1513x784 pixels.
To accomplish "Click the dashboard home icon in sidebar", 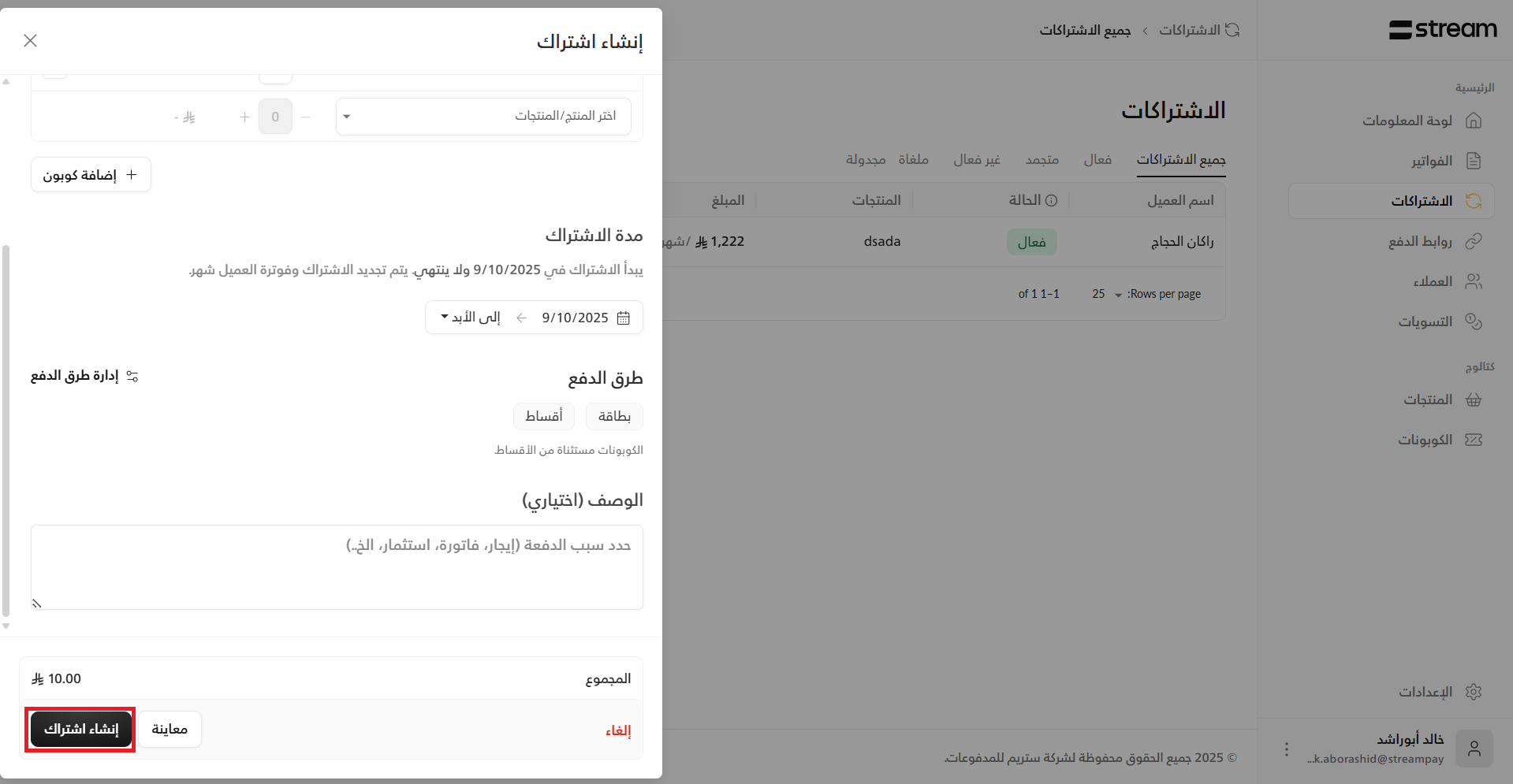I will 1473,121.
